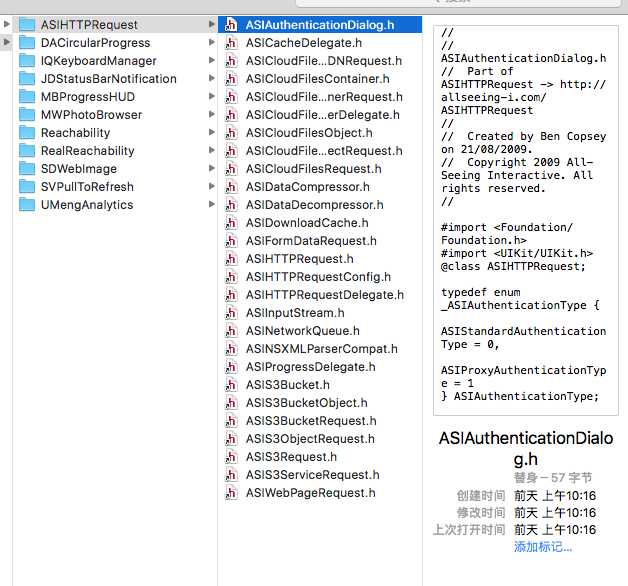Select the SDWebImage folder icon
The height and width of the screenshot is (586, 628).
pyautogui.click(x=27, y=169)
